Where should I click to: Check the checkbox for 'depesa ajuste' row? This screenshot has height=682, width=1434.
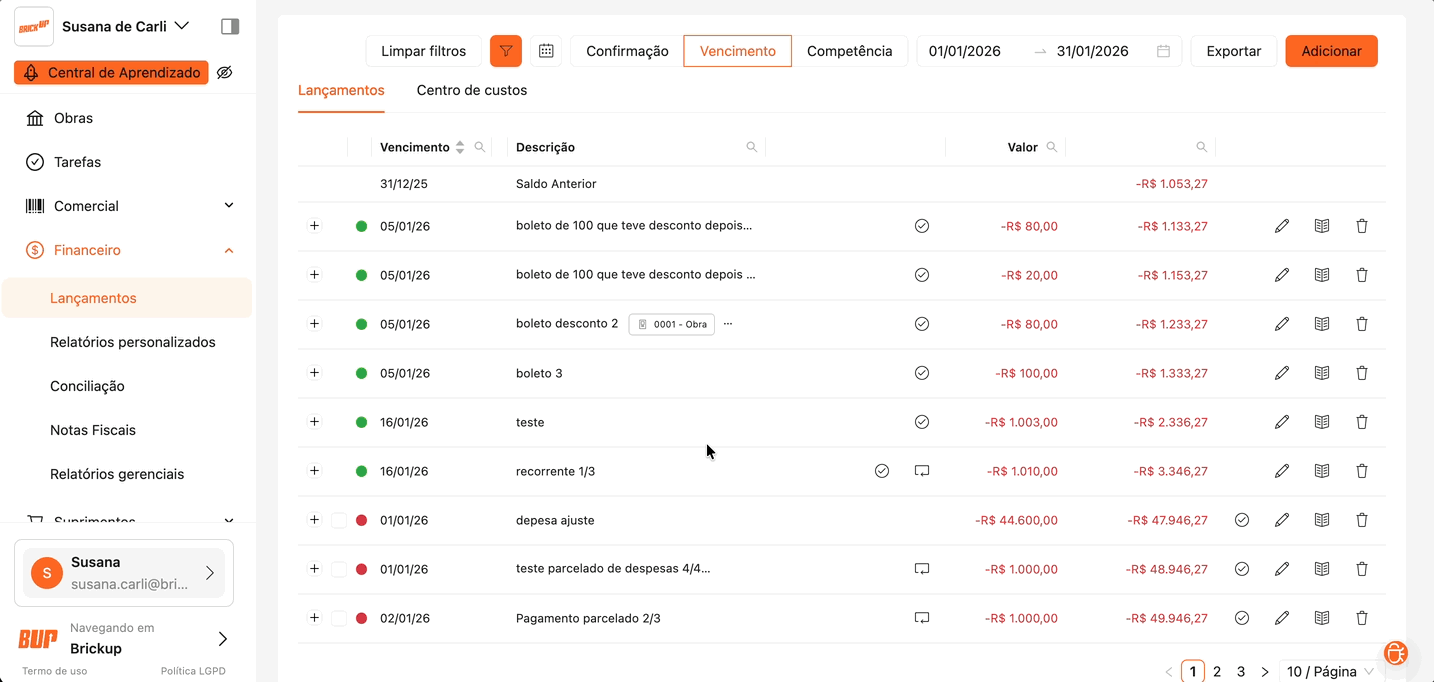point(339,520)
